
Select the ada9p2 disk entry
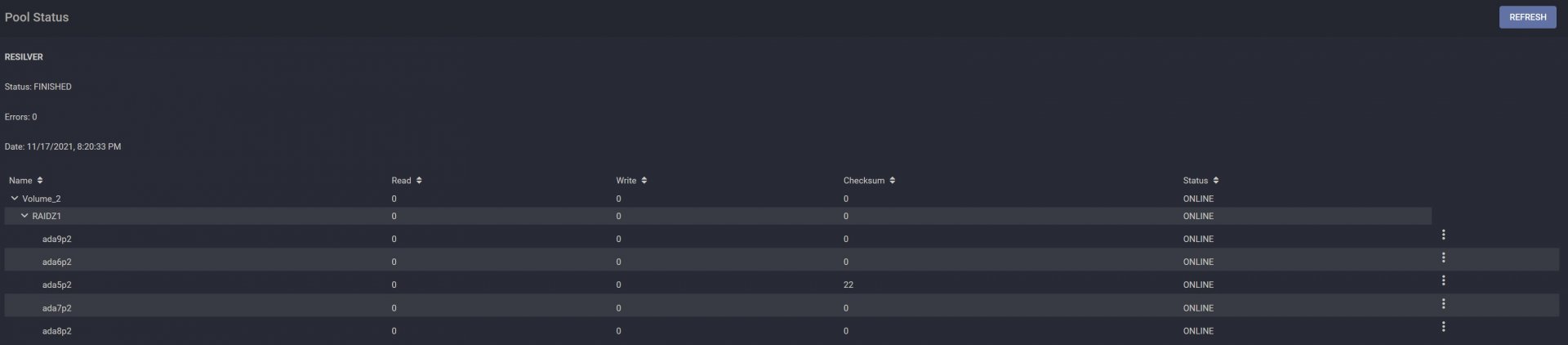(x=56, y=240)
